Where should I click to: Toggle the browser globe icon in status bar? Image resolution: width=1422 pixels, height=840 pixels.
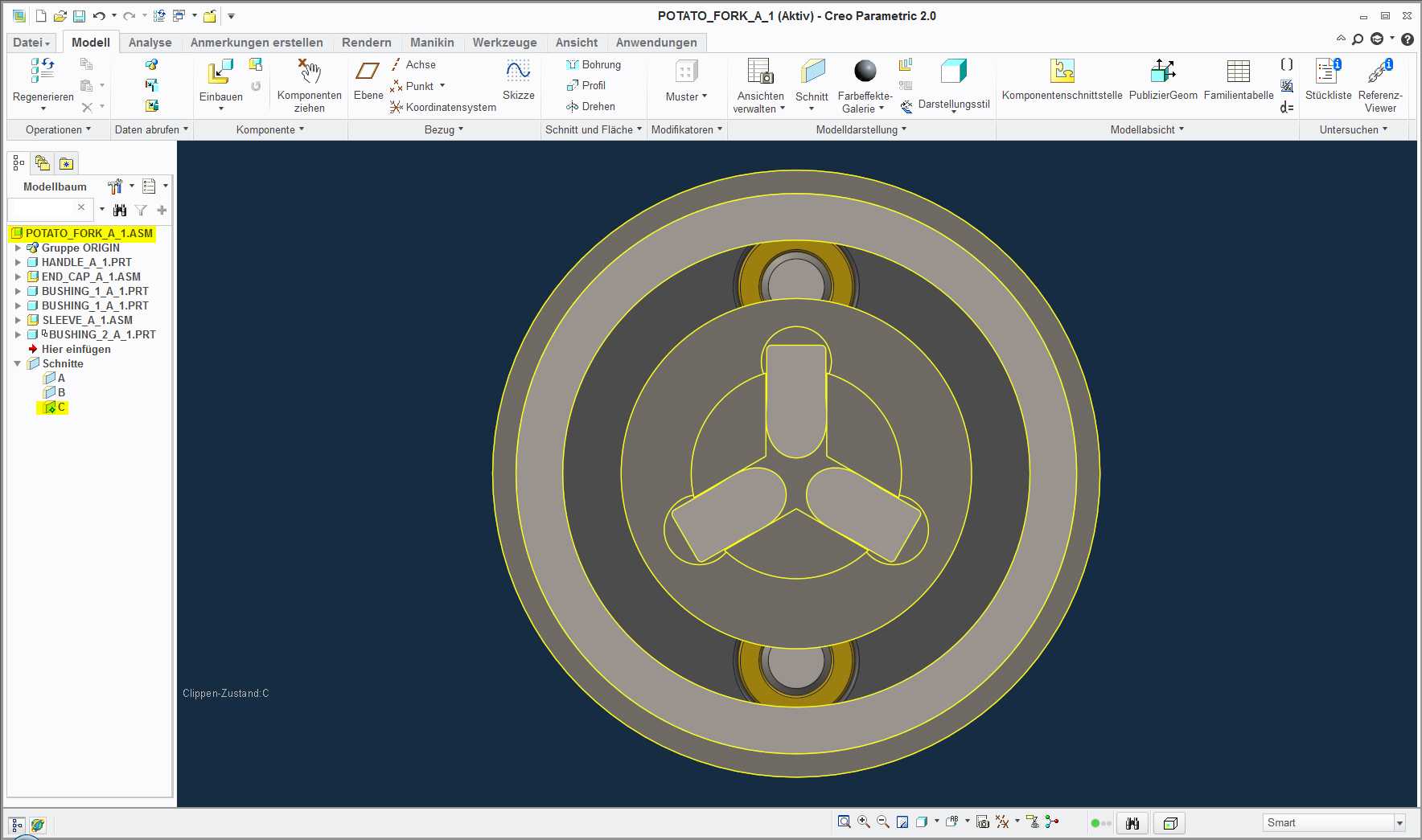pyautogui.click(x=38, y=825)
